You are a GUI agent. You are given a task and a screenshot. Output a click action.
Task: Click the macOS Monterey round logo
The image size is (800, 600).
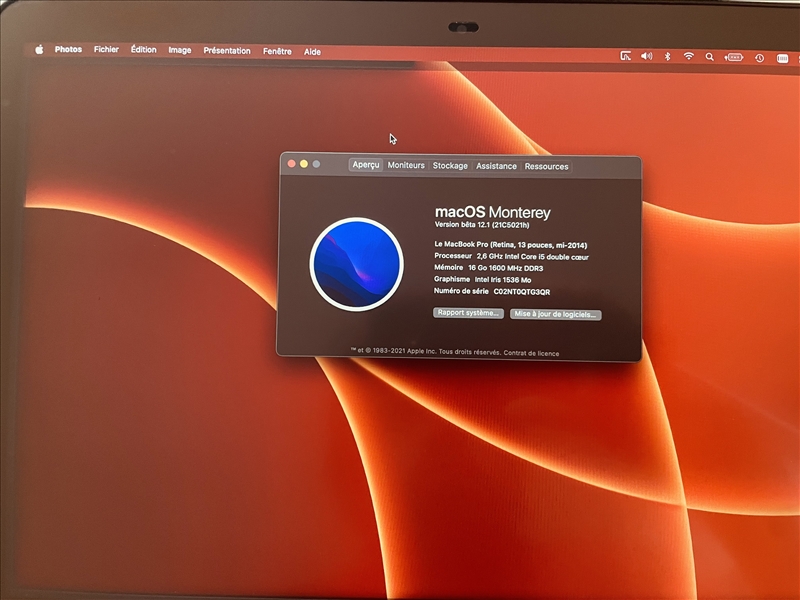pyautogui.click(x=357, y=264)
